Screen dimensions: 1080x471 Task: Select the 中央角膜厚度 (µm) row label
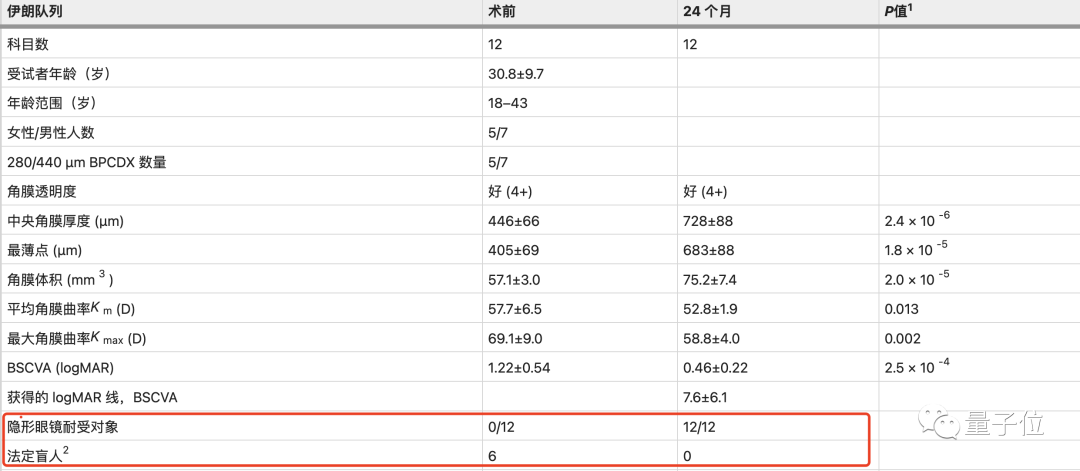click(x=65, y=221)
